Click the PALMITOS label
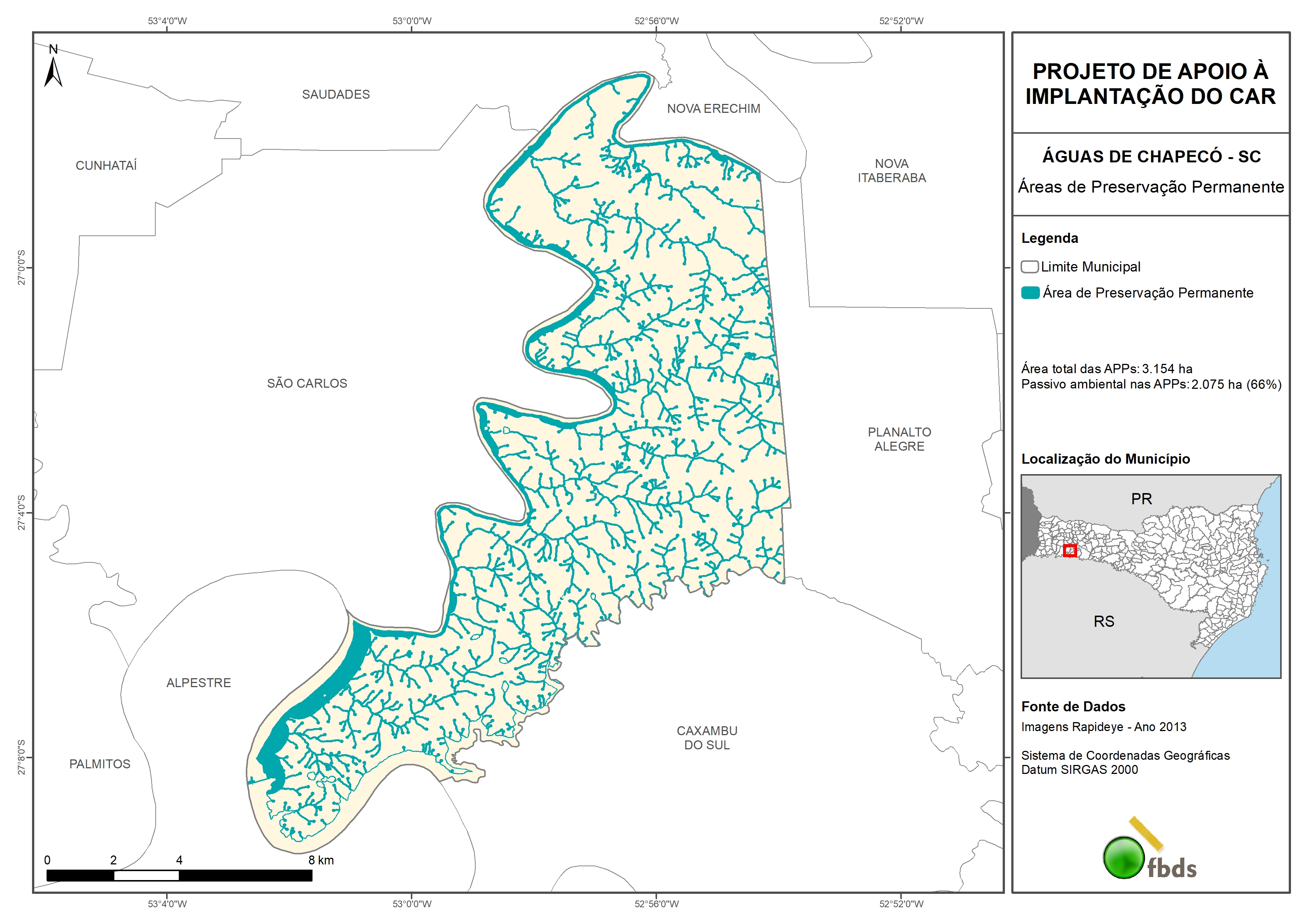Image resolution: width=1307 pixels, height=924 pixels. (x=99, y=764)
